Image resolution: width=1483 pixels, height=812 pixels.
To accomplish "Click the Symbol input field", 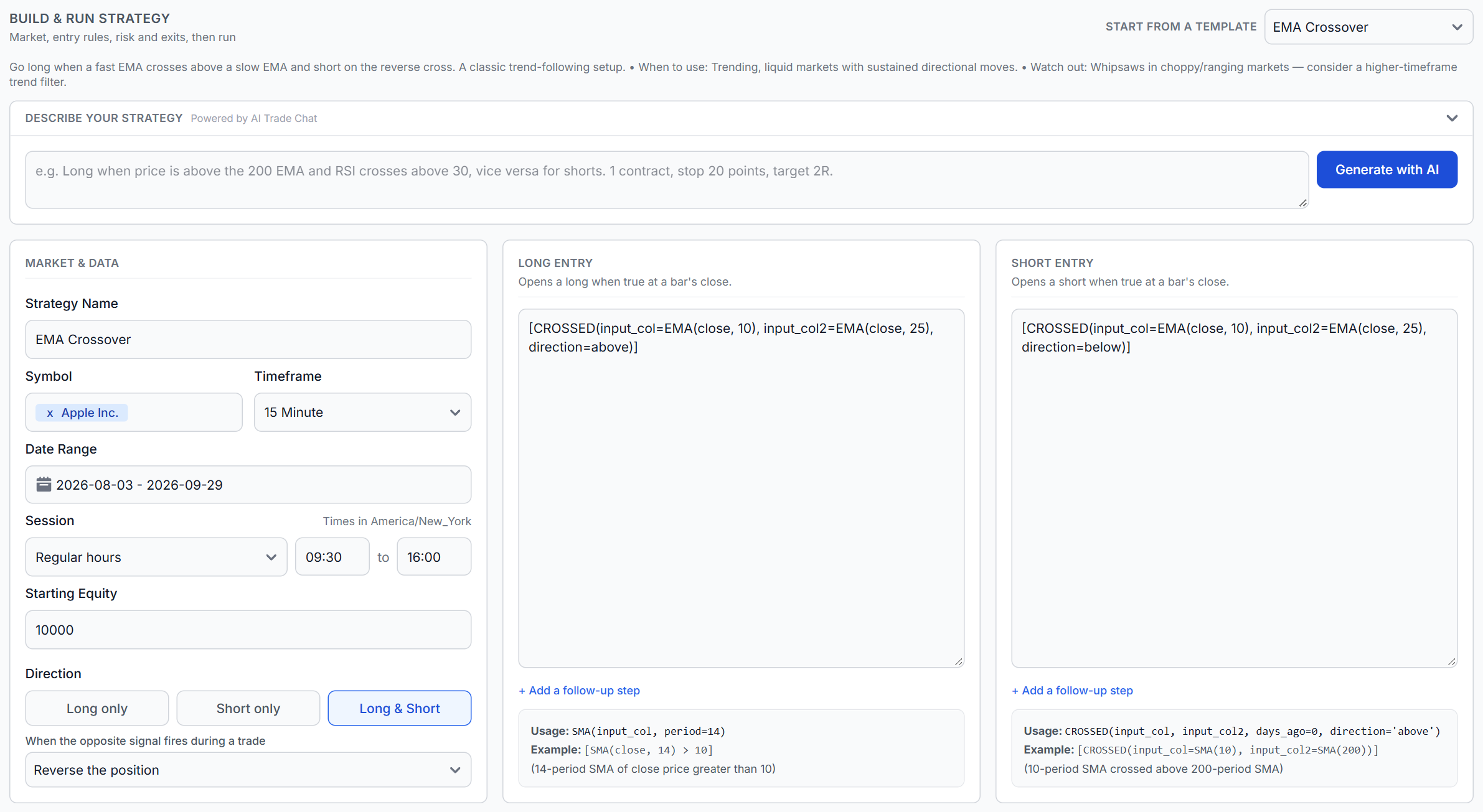I will point(133,412).
